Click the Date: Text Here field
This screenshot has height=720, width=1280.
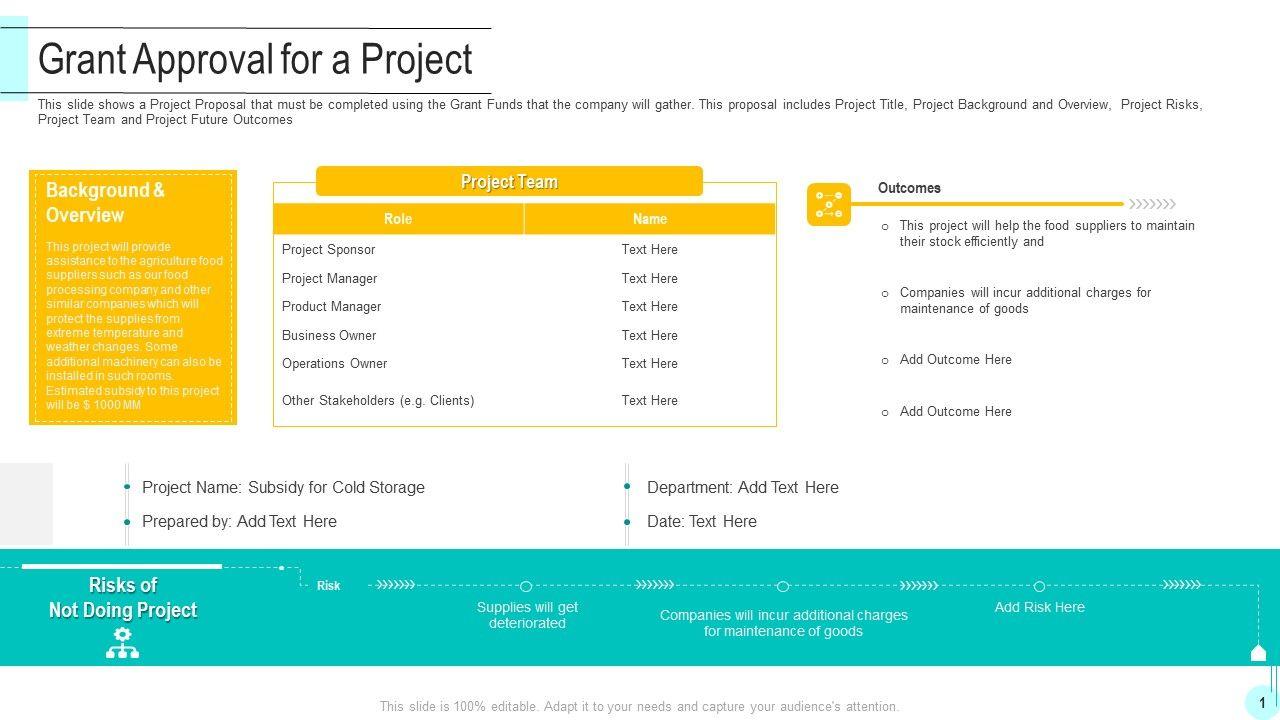701,522
